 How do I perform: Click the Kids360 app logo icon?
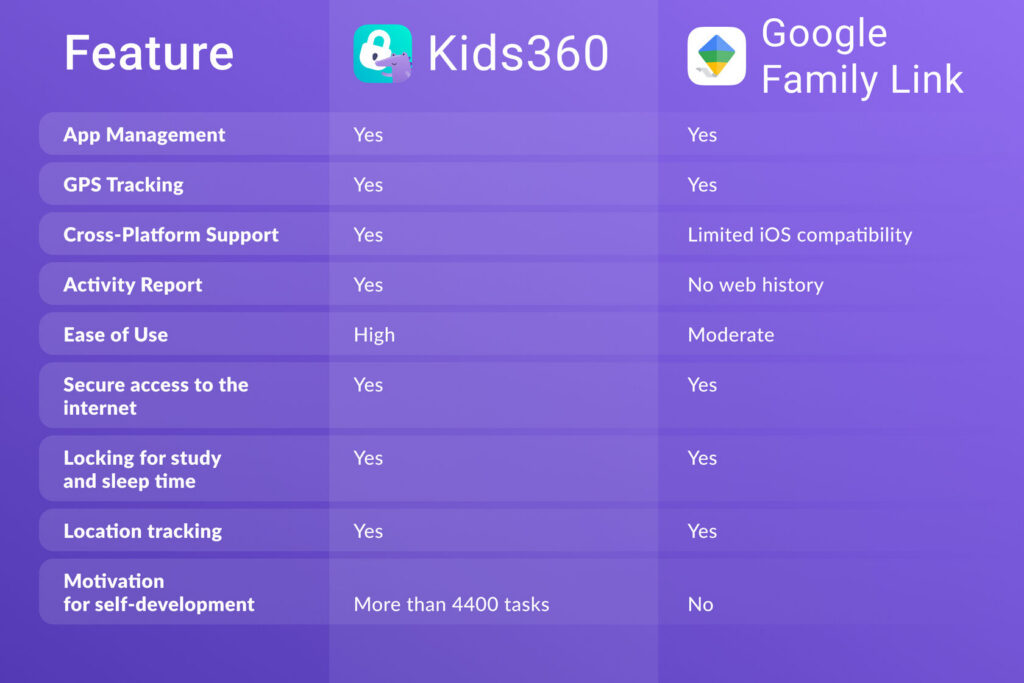[382, 54]
